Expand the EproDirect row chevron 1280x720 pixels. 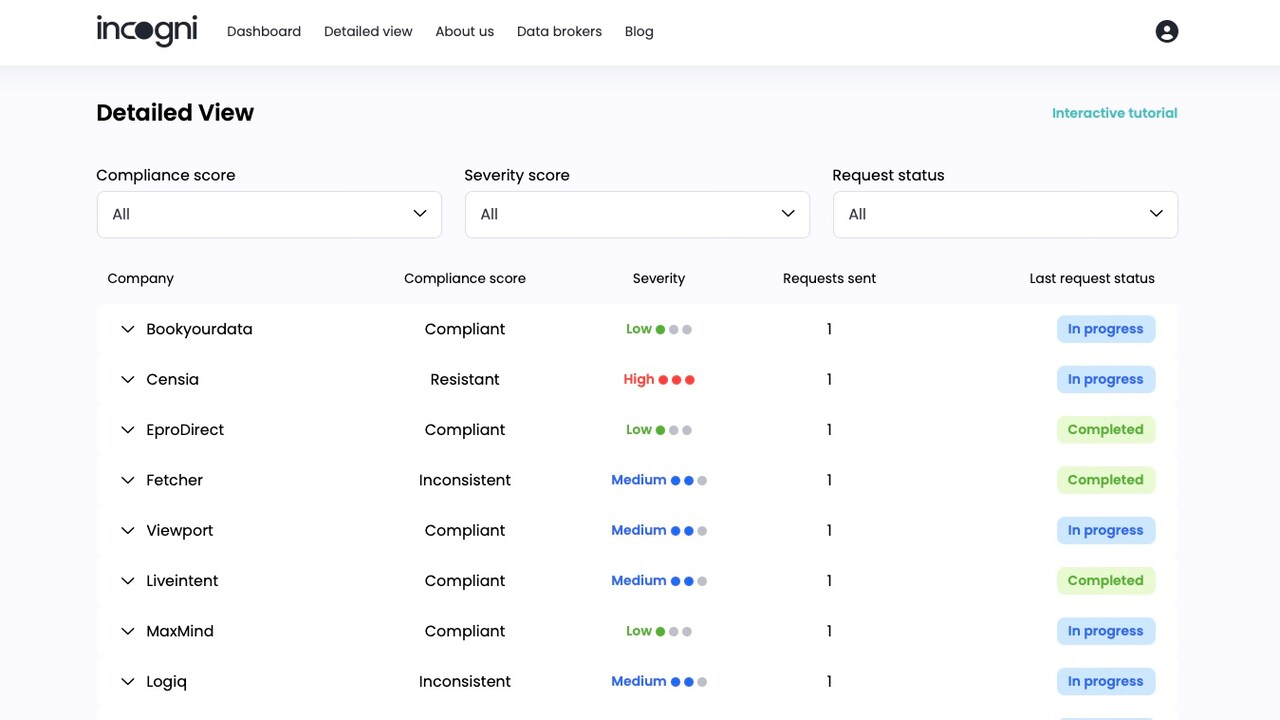pyautogui.click(x=127, y=430)
